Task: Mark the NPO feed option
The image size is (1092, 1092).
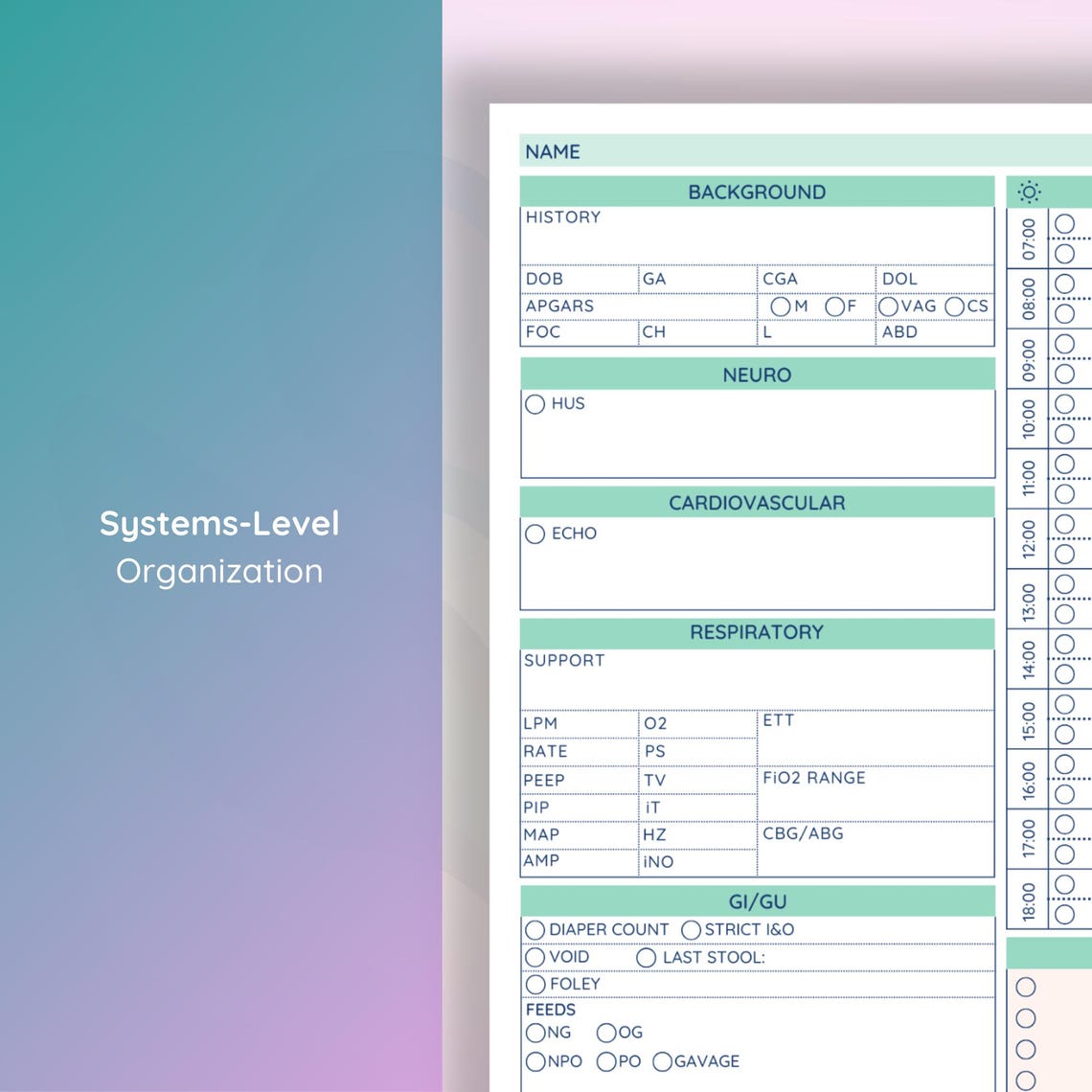Action: 535,1061
